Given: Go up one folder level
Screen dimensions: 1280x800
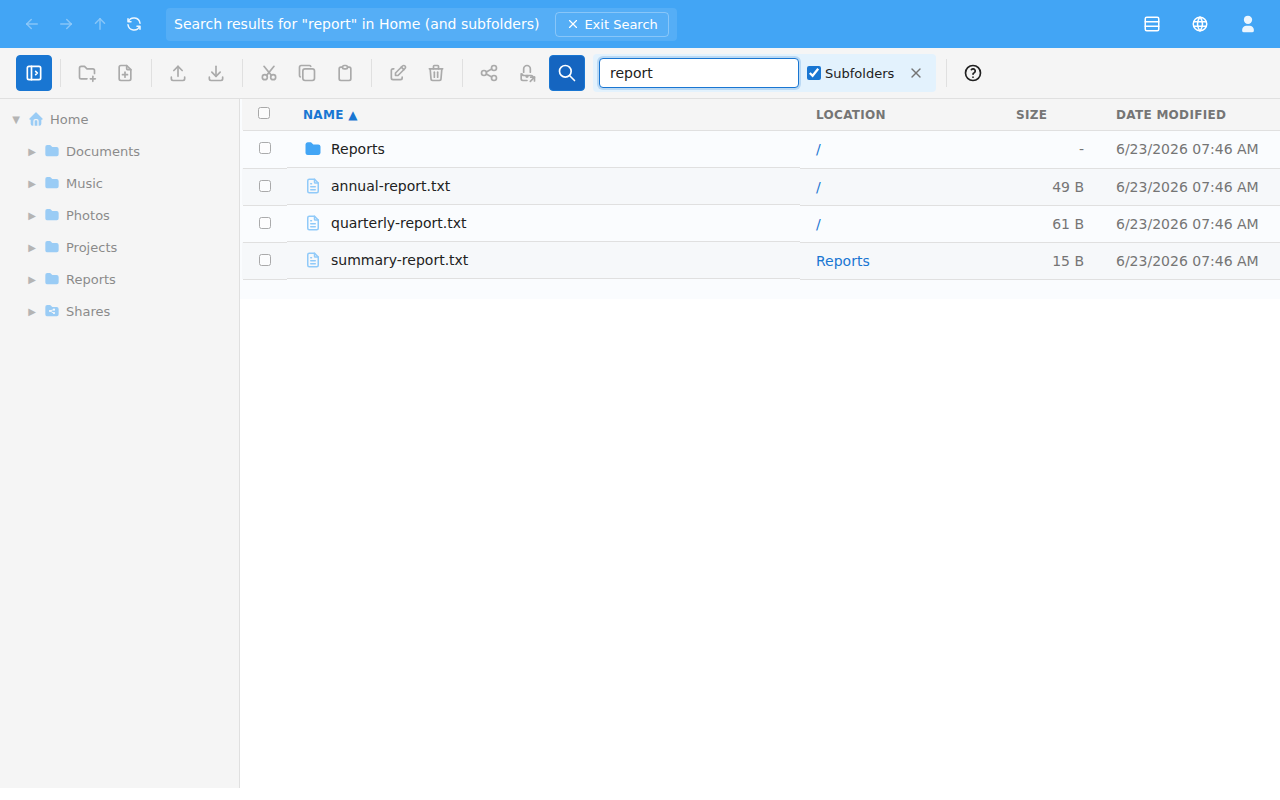Looking at the screenshot, I should click(100, 24).
